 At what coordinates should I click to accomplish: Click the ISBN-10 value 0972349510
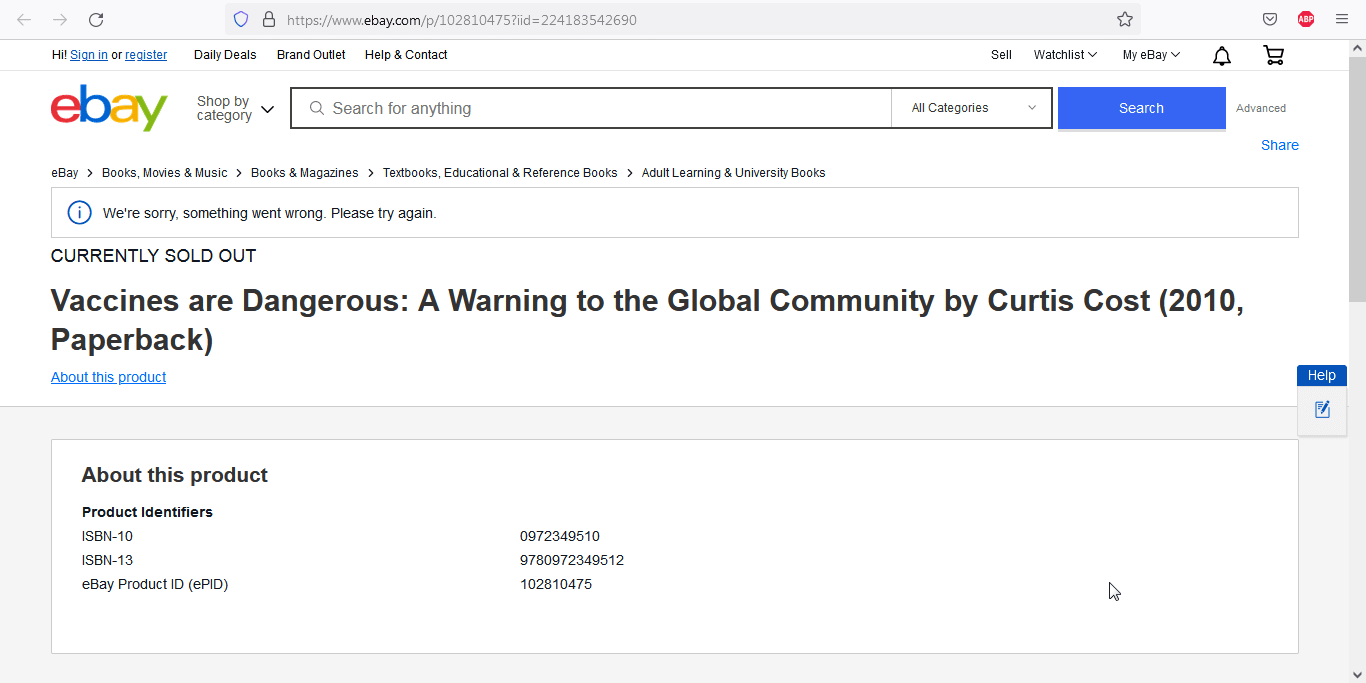560,536
